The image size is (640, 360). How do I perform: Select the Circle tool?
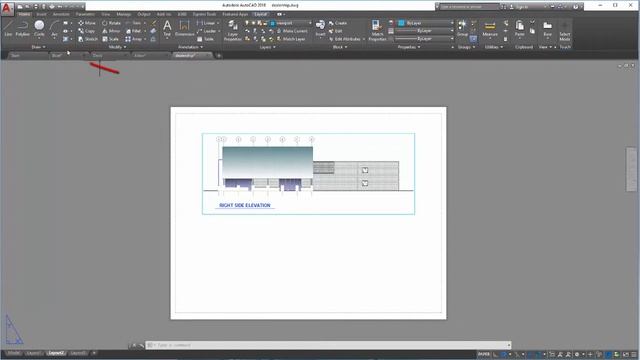pyautogui.click(x=39, y=29)
